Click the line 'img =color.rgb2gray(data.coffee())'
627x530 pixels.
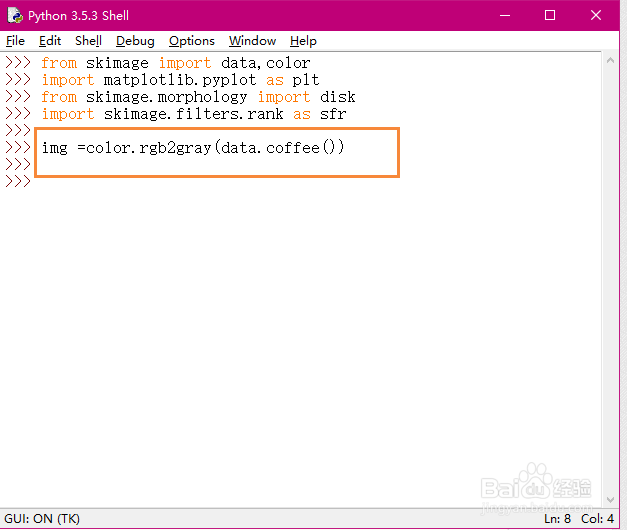(x=193, y=148)
